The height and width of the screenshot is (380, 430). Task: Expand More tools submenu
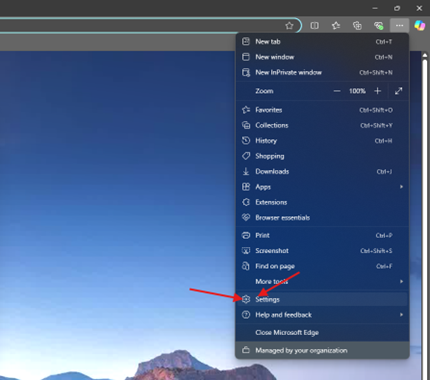pyautogui.click(x=322, y=281)
